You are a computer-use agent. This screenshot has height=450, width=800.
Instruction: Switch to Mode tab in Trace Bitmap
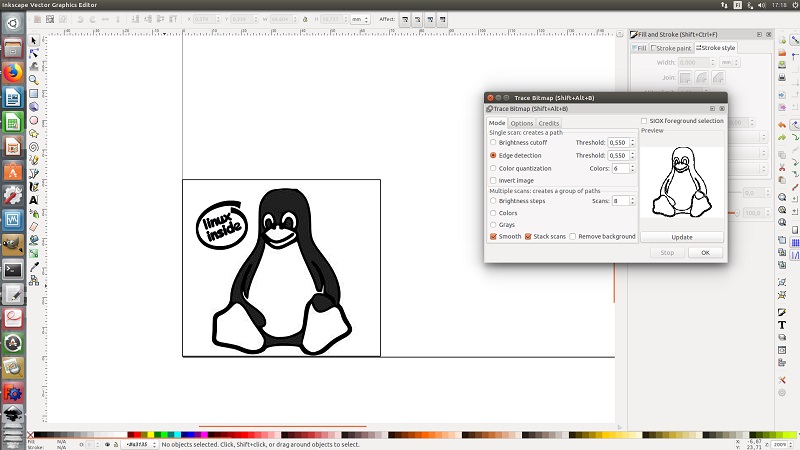[496, 123]
